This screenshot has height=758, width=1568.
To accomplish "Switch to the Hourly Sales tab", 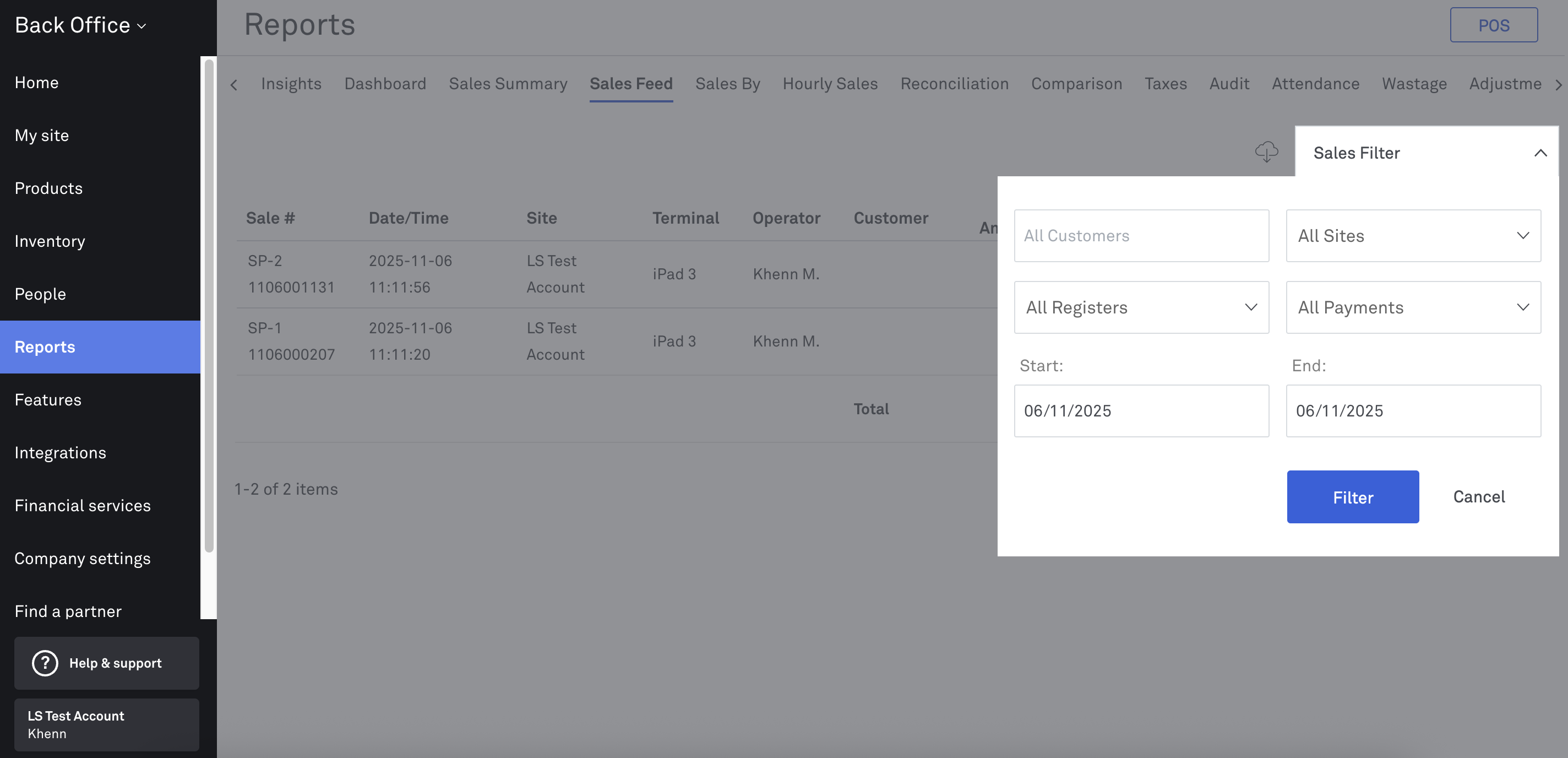I will point(830,83).
